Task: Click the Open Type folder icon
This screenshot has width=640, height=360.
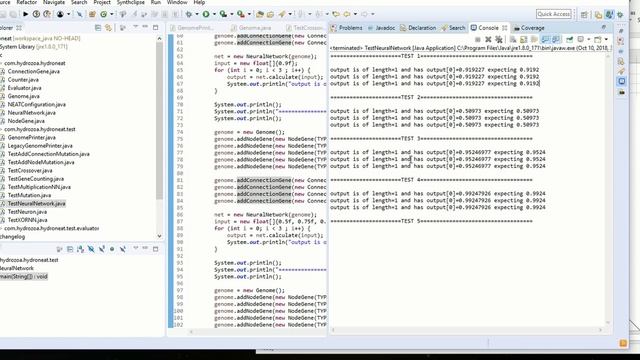Action: [x=260, y=14]
